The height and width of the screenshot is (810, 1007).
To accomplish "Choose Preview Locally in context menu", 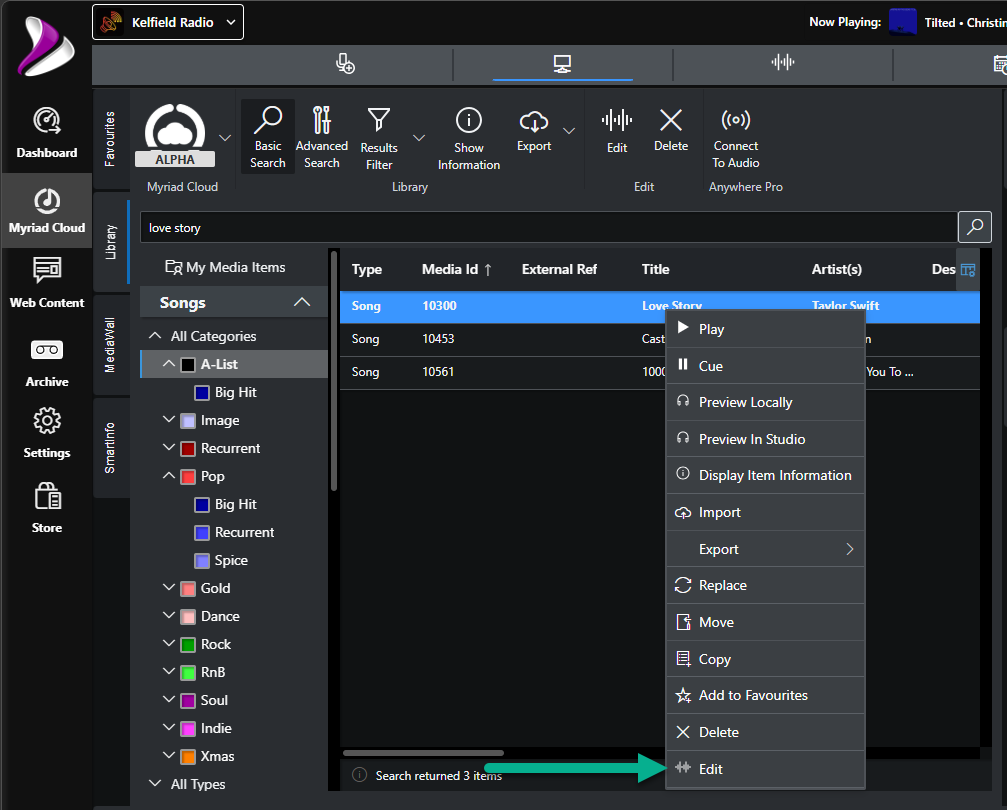I will click(765, 402).
